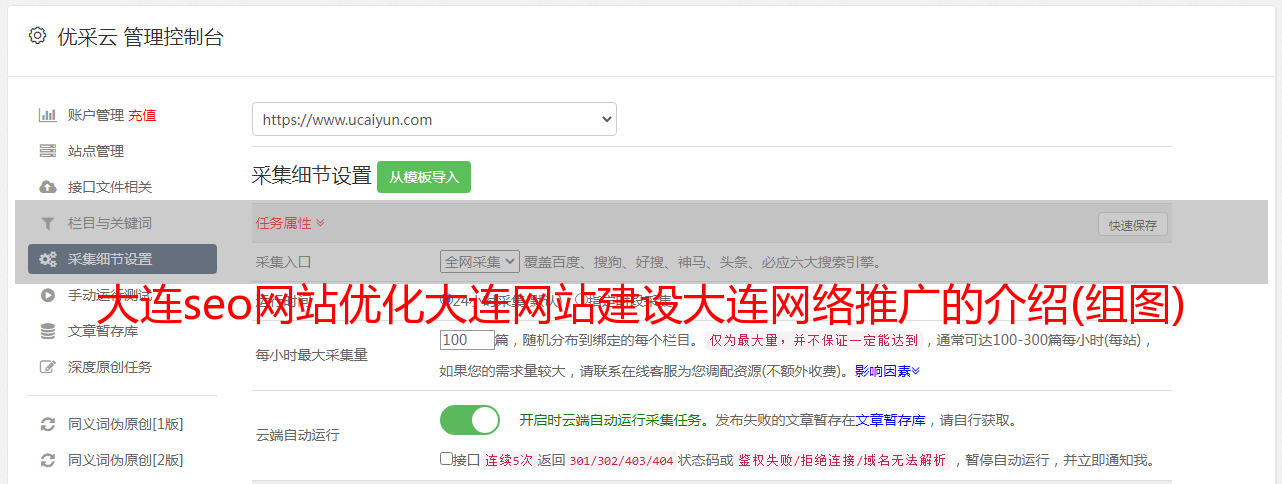Click the blue 文章暂存库 link in the 云端自动运行 description
Viewport: 1282px width, 484px height.
[x=890, y=420]
